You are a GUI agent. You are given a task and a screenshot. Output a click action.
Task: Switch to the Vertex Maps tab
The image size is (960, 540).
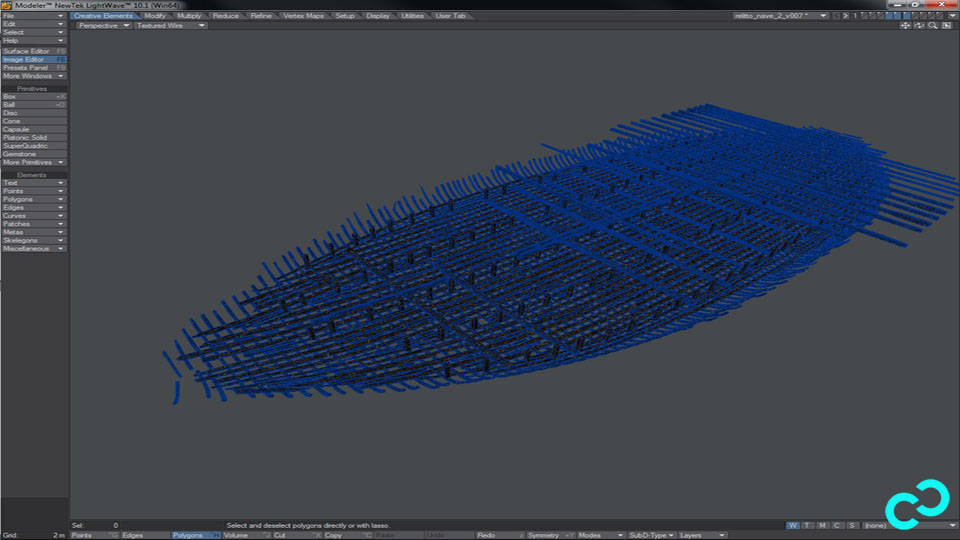[x=304, y=16]
